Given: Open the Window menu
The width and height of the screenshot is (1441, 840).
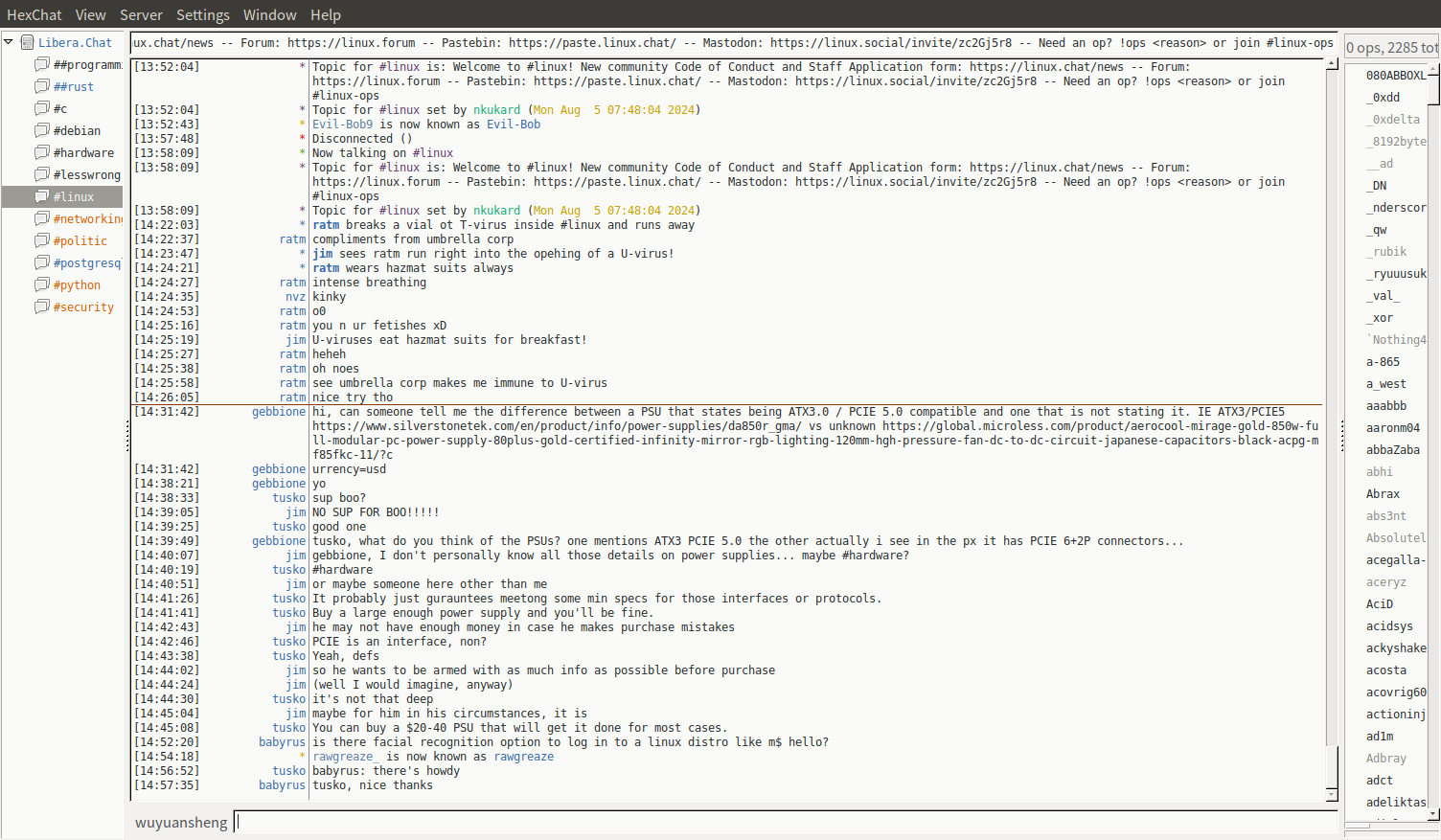Looking at the screenshot, I should [x=269, y=15].
